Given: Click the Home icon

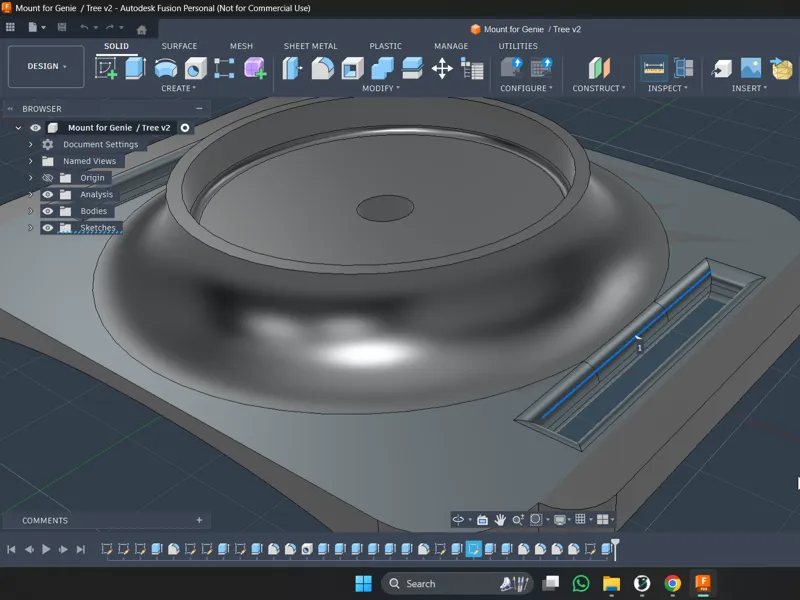Looking at the screenshot, I should pos(142,30).
